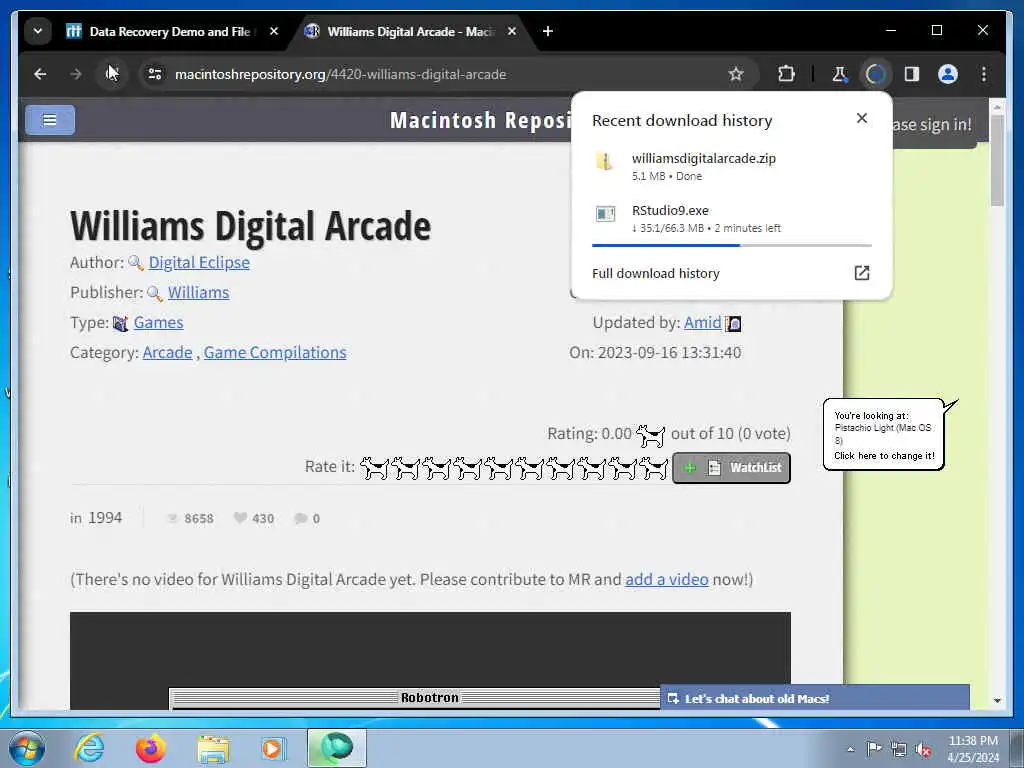1024x768 pixels.
Task: Click the downloads progress icon in toolbar
Action: pyautogui.click(x=876, y=74)
